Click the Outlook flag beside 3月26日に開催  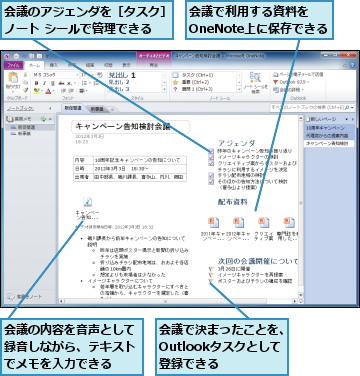click(210, 269)
